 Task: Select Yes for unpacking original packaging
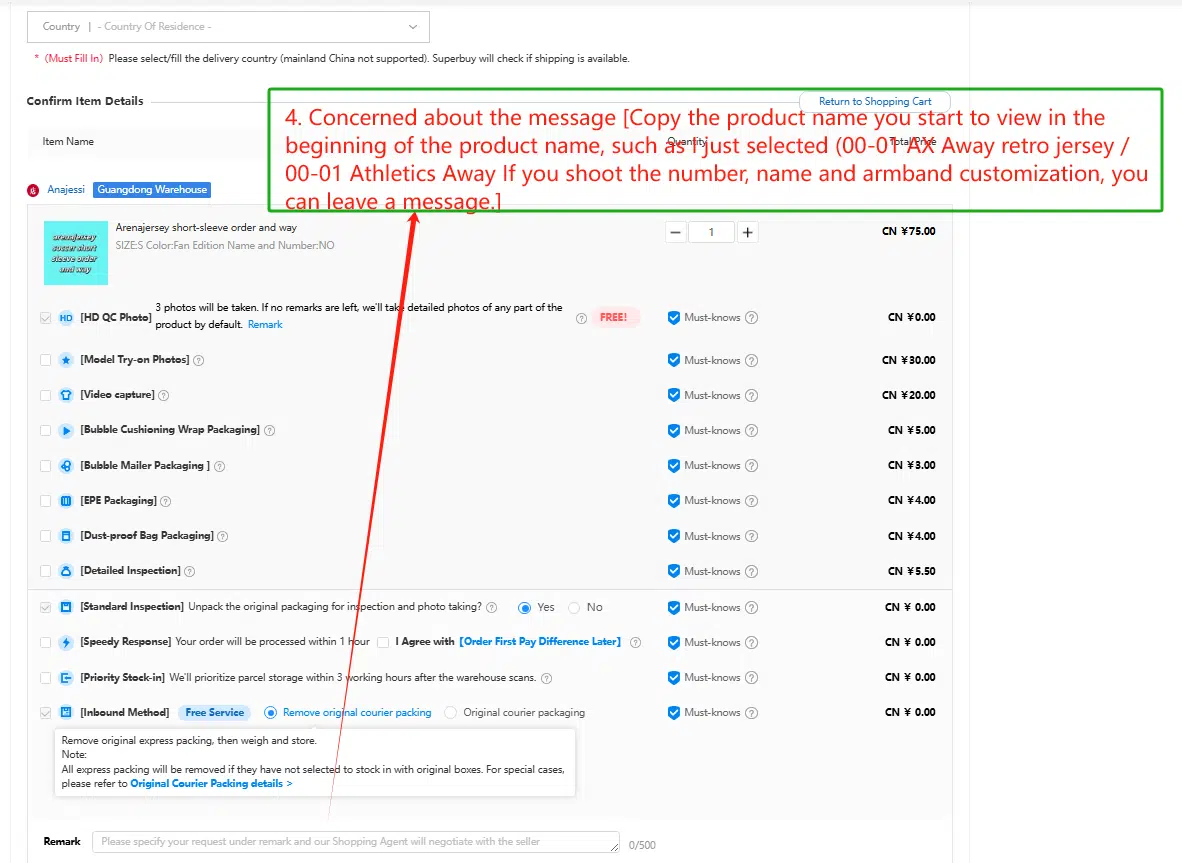click(525, 607)
